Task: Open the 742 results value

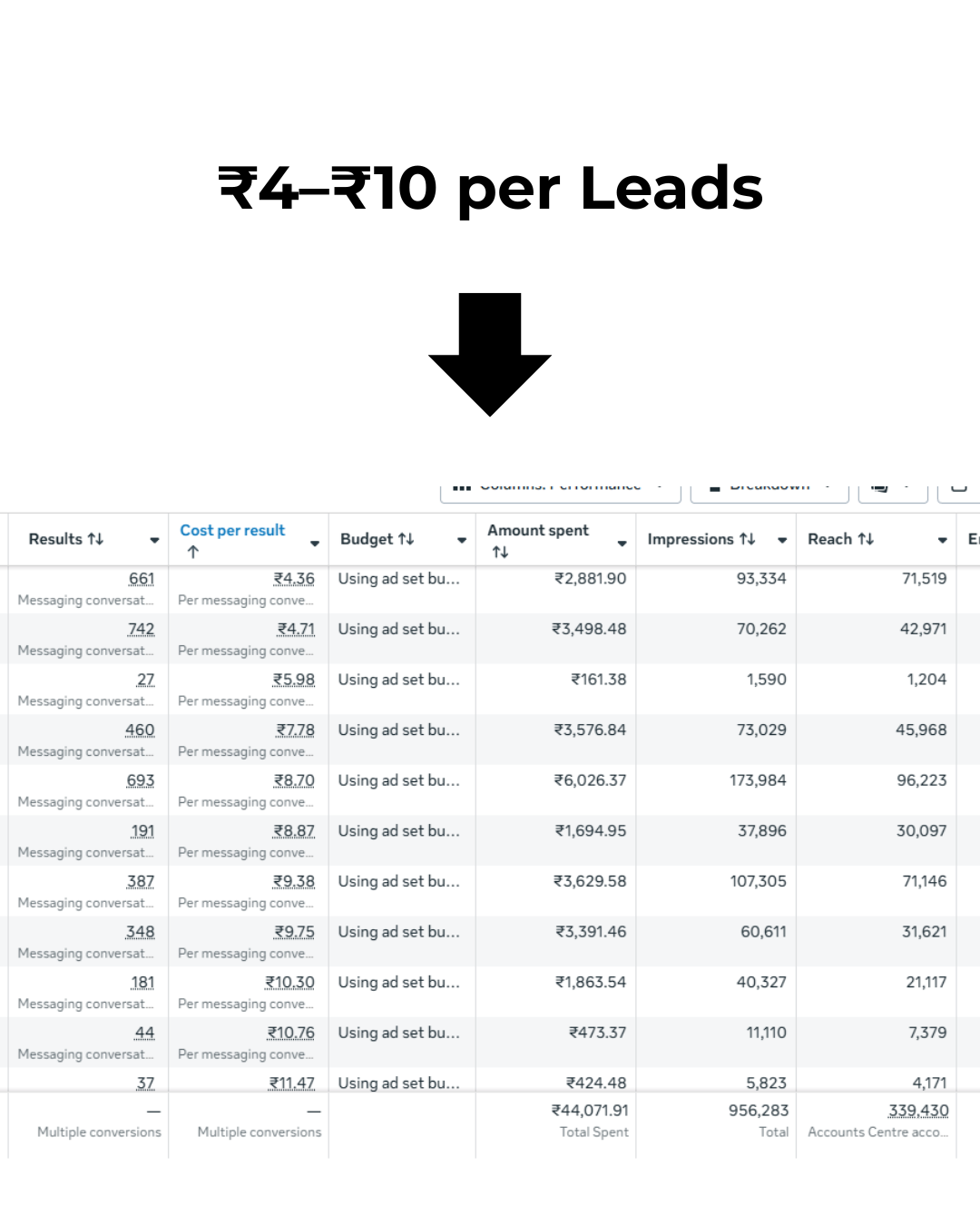Action: (142, 630)
